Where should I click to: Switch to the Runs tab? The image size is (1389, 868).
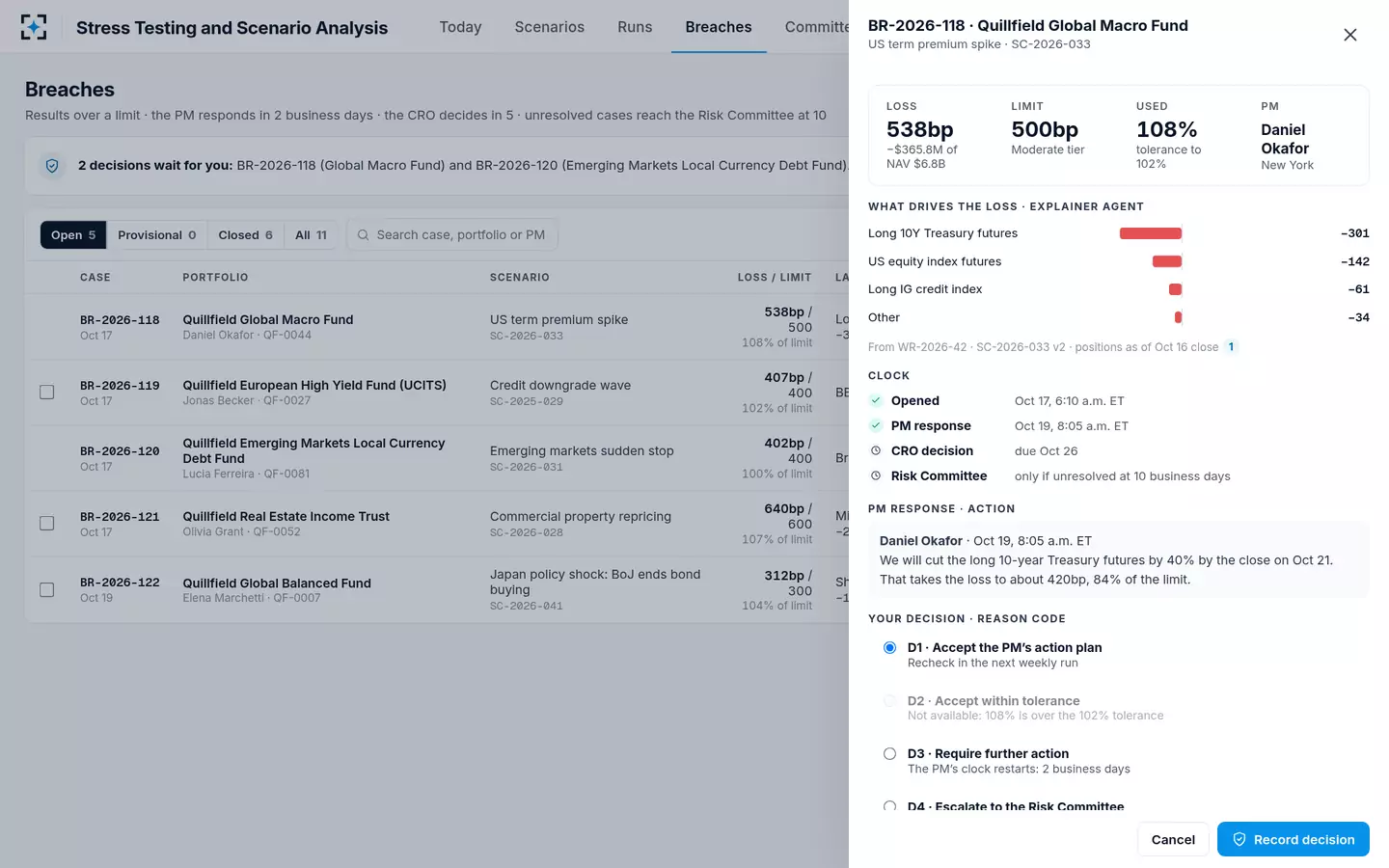(x=635, y=27)
